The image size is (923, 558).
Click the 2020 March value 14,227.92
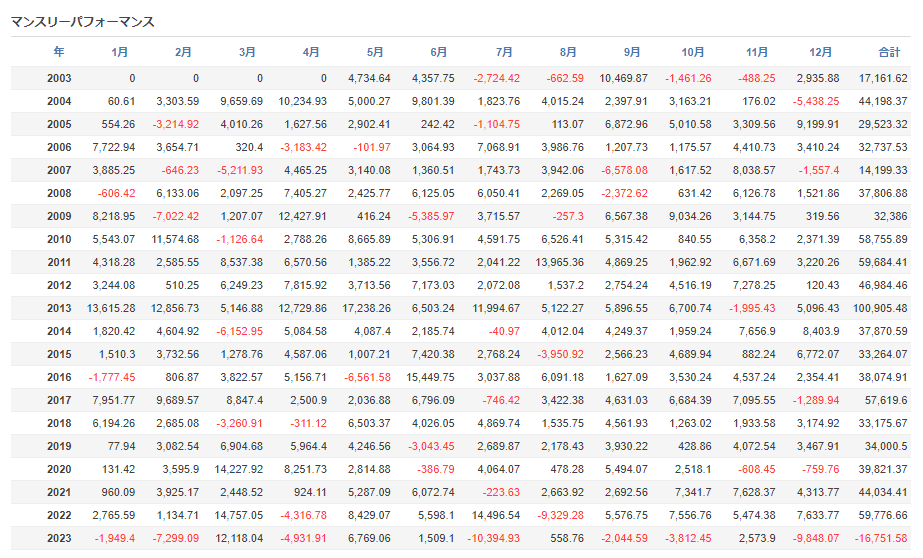point(238,470)
